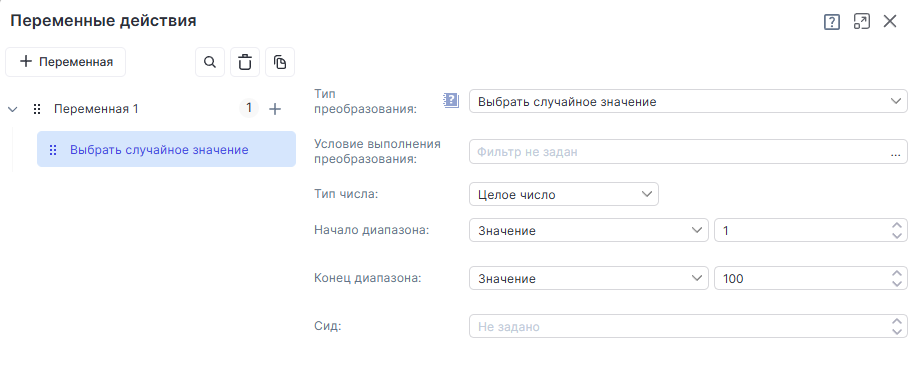912x371 pixels.
Task: Add a new variable with Переменная button
Action: click(x=66, y=62)
